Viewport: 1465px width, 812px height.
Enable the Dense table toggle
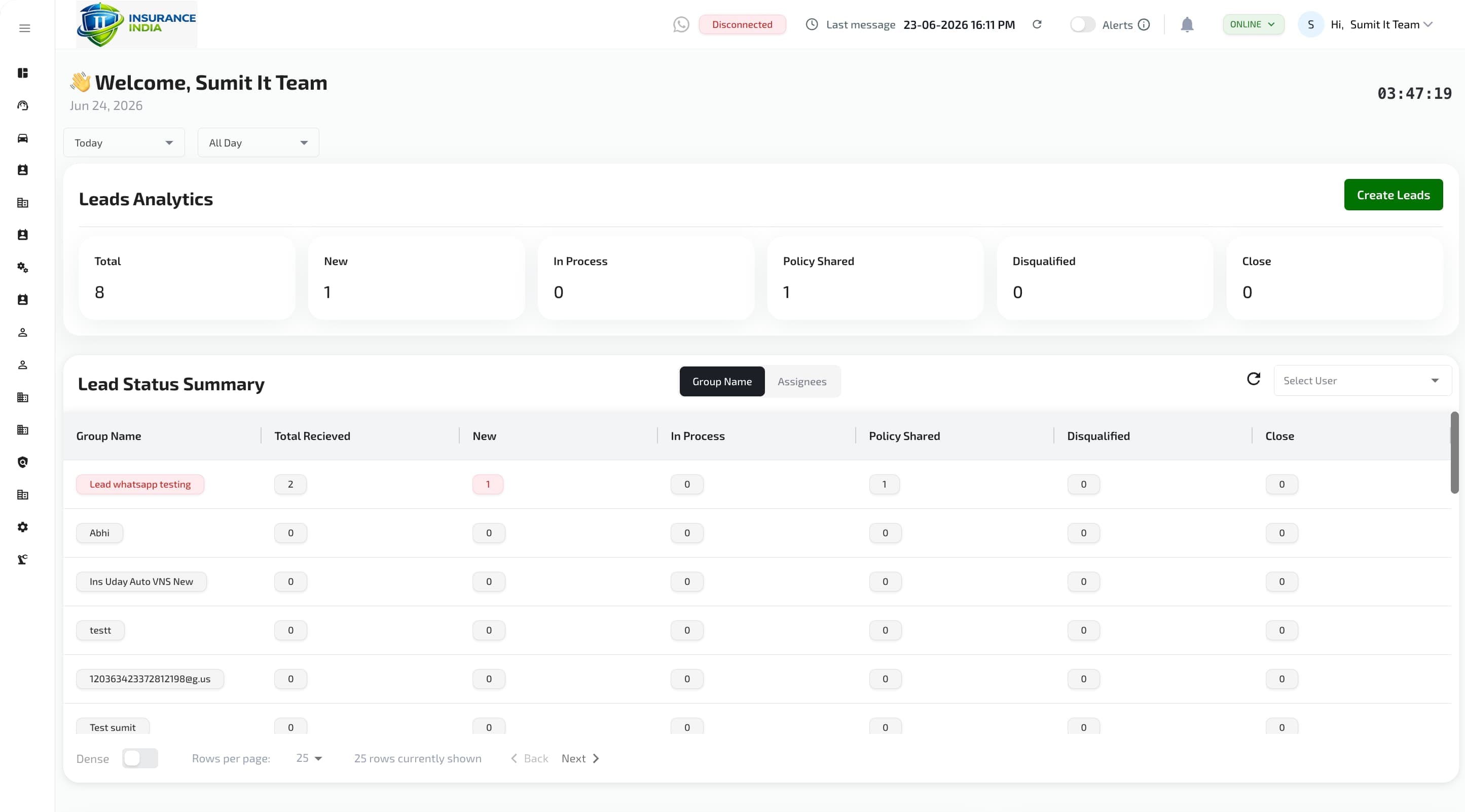[x=140, y=758]
